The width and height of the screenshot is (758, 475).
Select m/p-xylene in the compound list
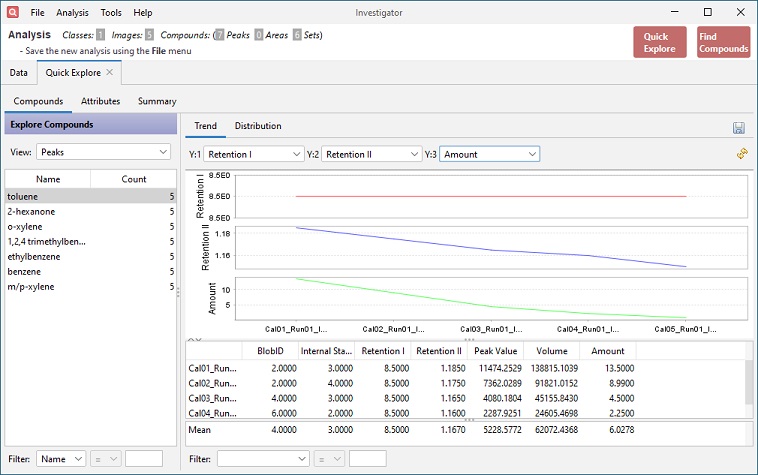point(90,286)
